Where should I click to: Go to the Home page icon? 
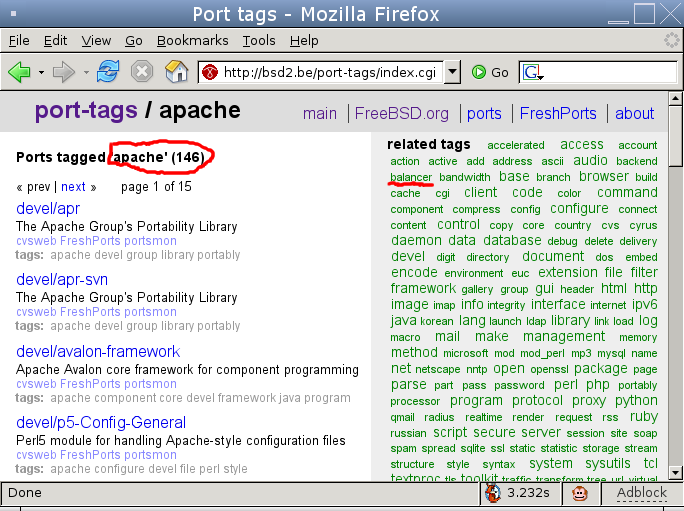(176, 72)
